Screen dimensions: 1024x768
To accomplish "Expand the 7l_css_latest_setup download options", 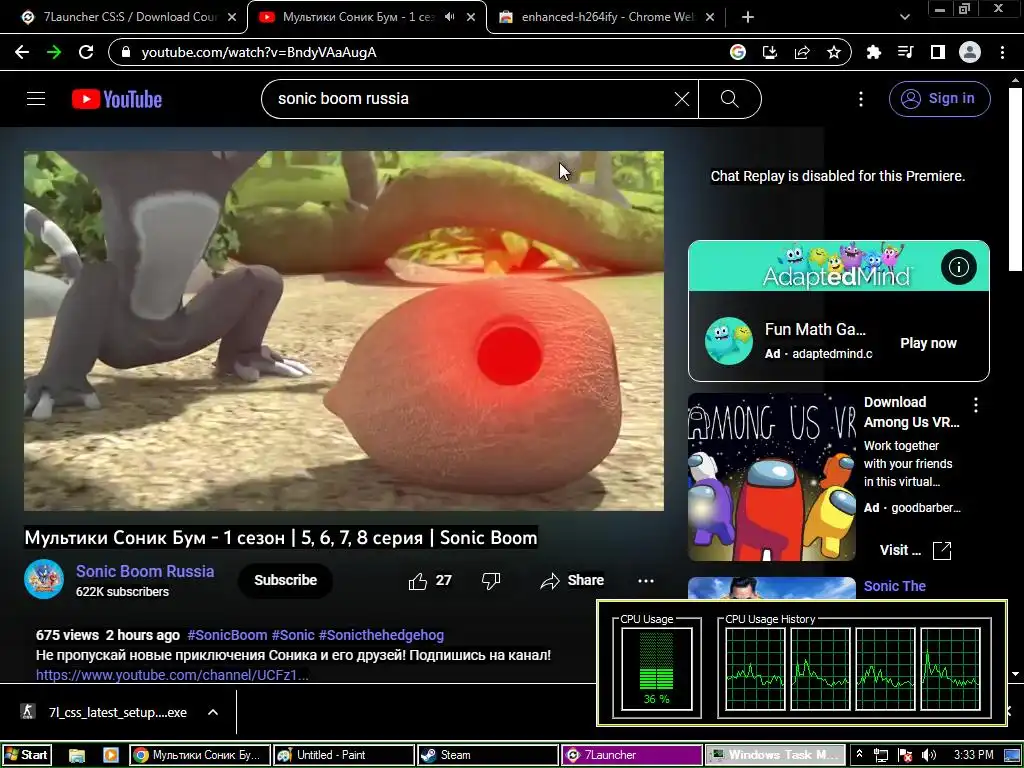I will pos(213,712).
